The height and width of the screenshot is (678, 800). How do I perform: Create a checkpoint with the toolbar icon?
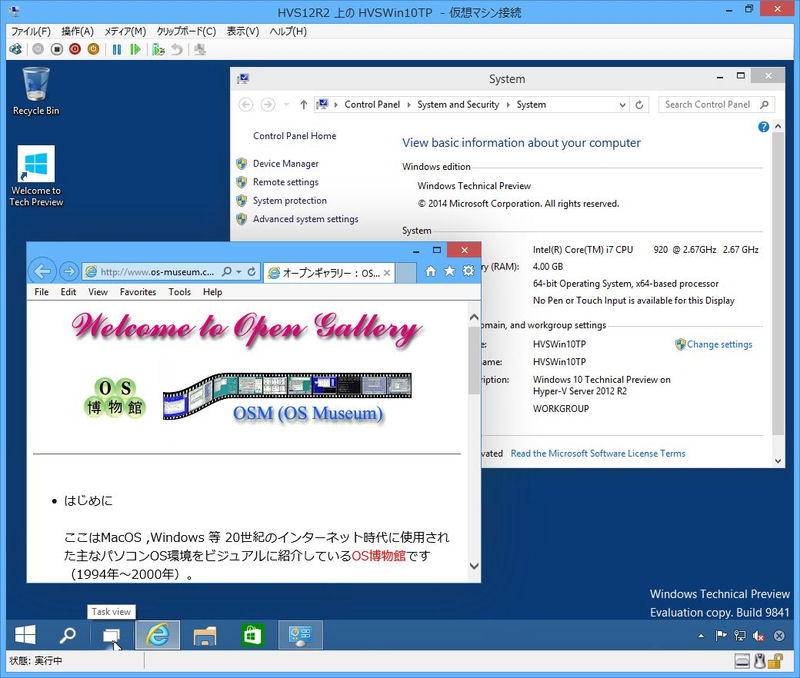(158, 49)
